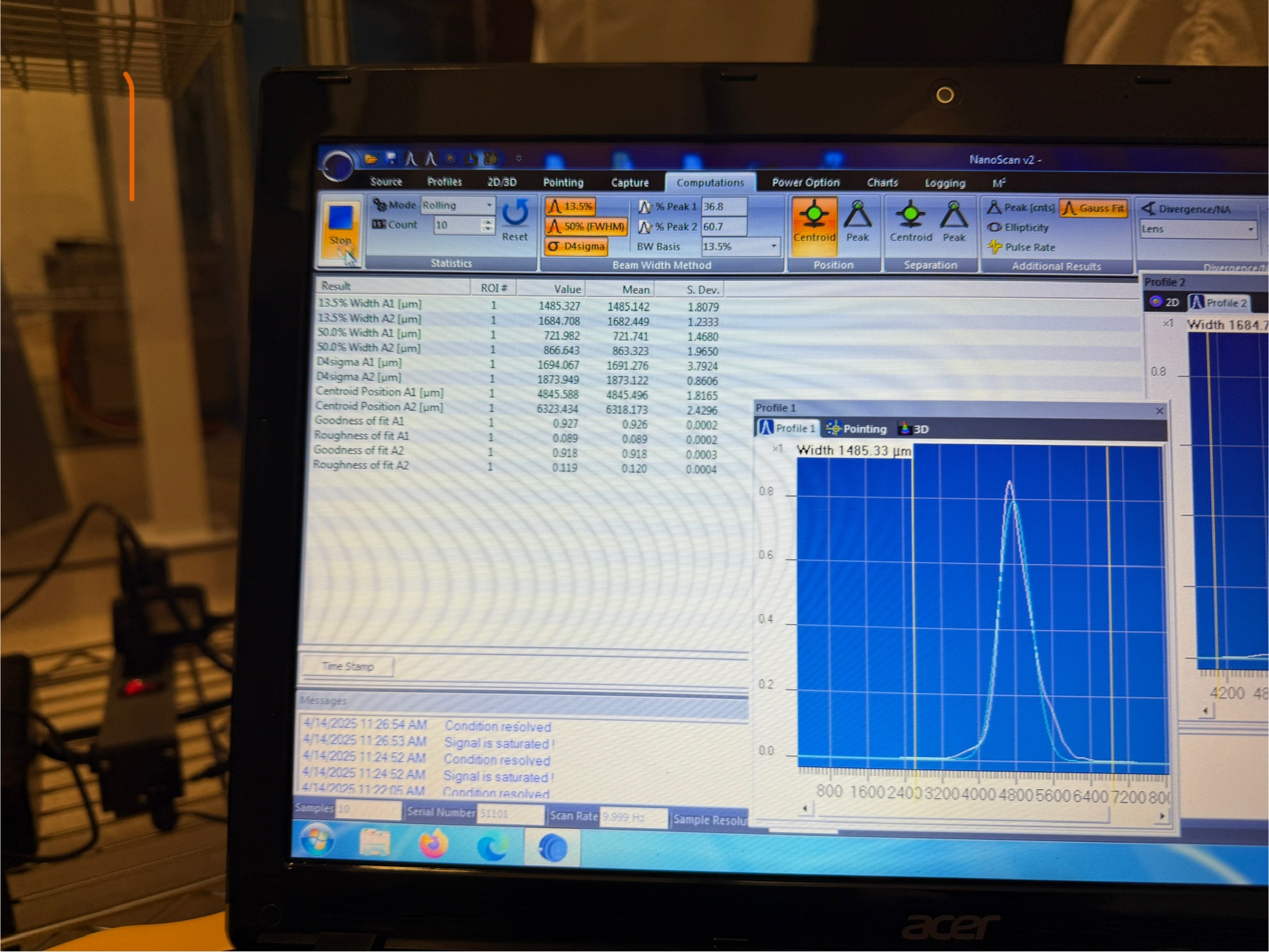Toggle the Ellipticity result
The image size is (1269, 952).
click(1018, 228)
